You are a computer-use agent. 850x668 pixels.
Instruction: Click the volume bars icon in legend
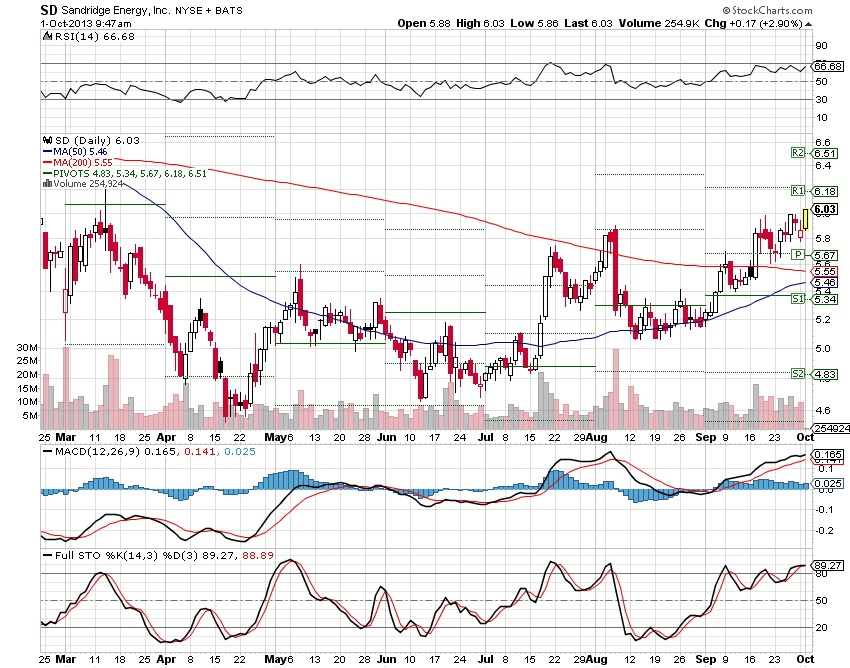(x=47, y=184)
